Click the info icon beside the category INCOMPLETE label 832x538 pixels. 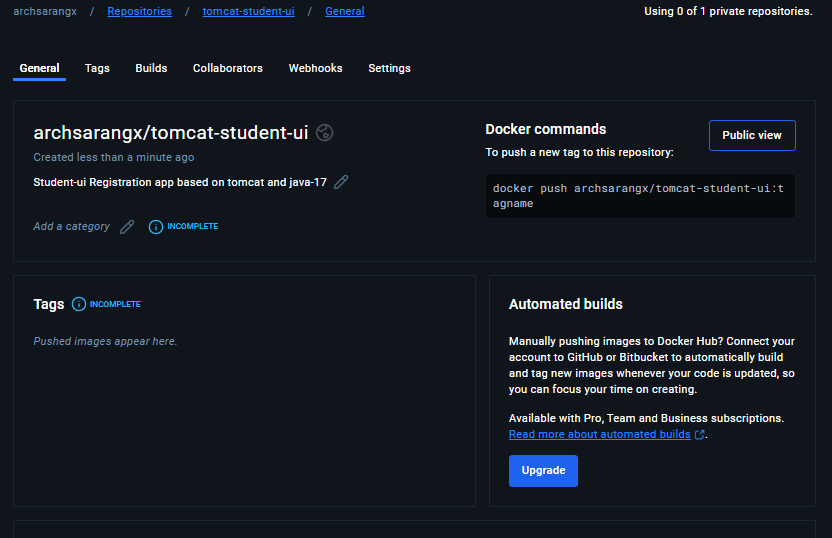coord(156,227)
